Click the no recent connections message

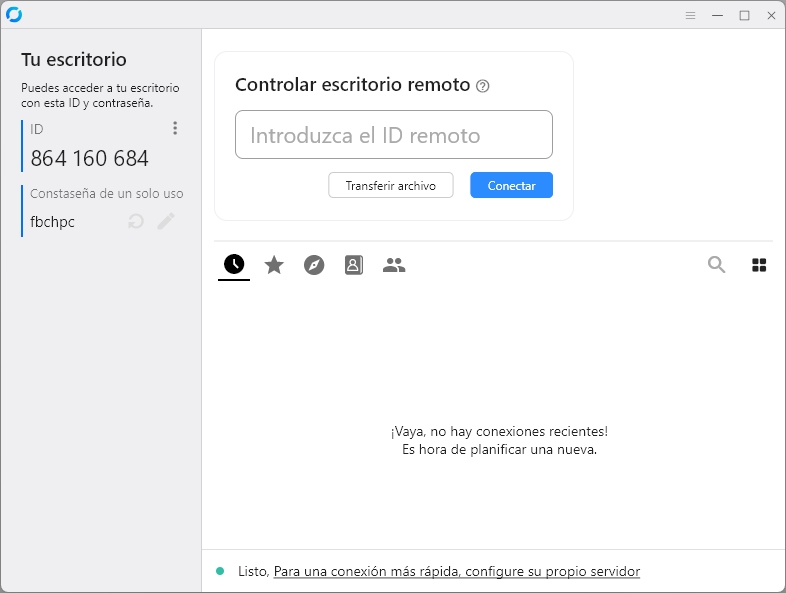(x=499, y=440)
